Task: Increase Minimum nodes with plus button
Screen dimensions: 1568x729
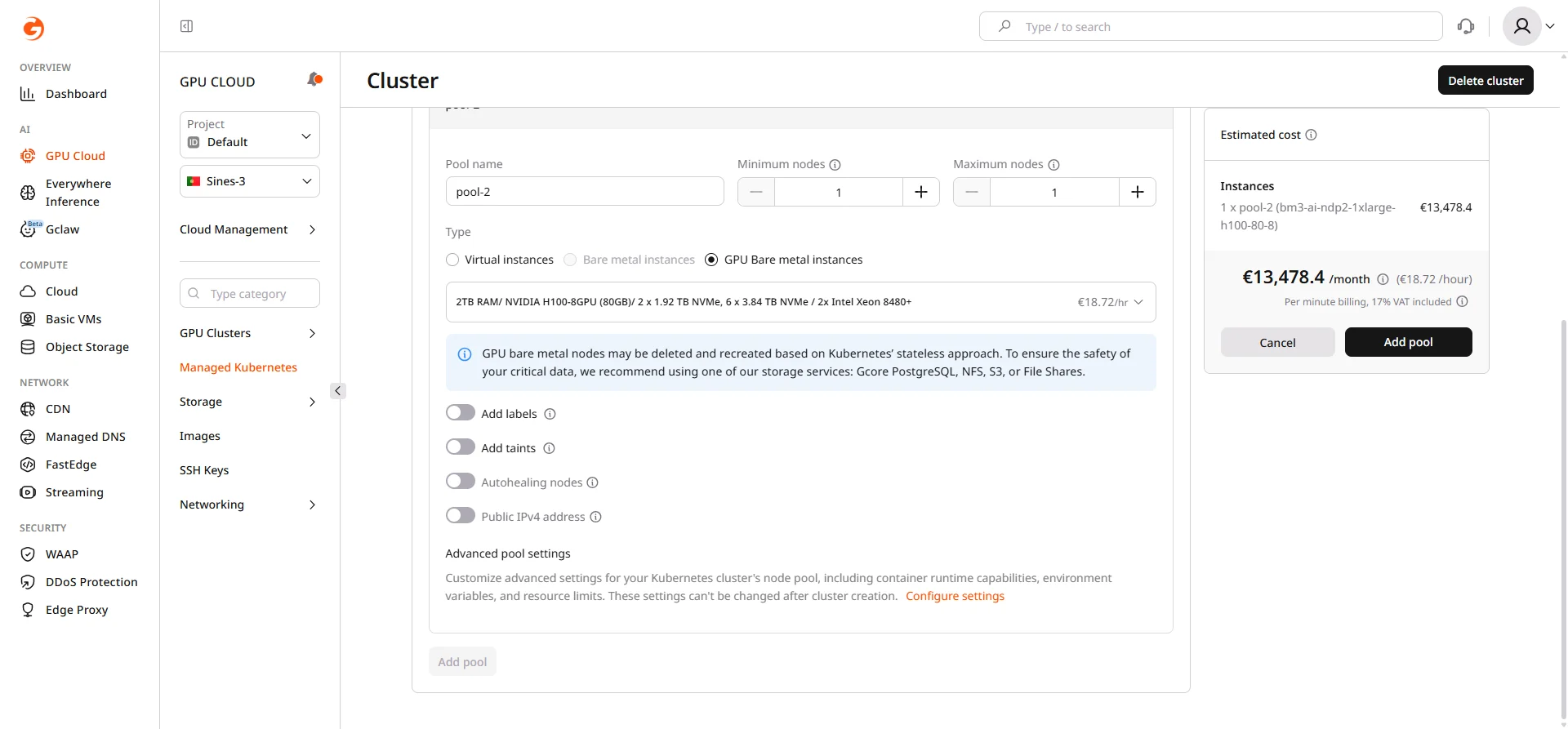Action: click(921, 192)
